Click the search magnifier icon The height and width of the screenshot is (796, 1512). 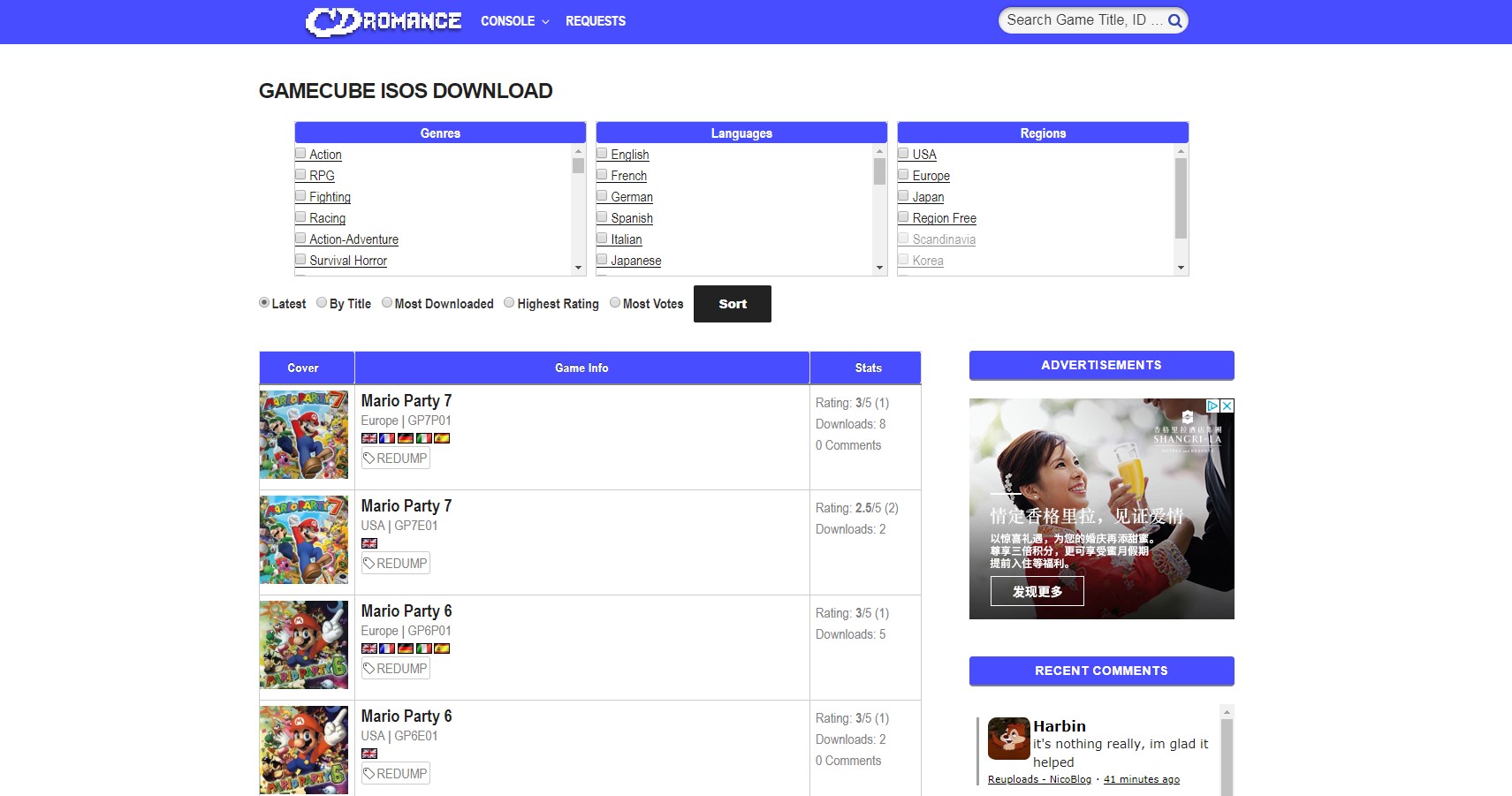click(x=1174, y=20)
